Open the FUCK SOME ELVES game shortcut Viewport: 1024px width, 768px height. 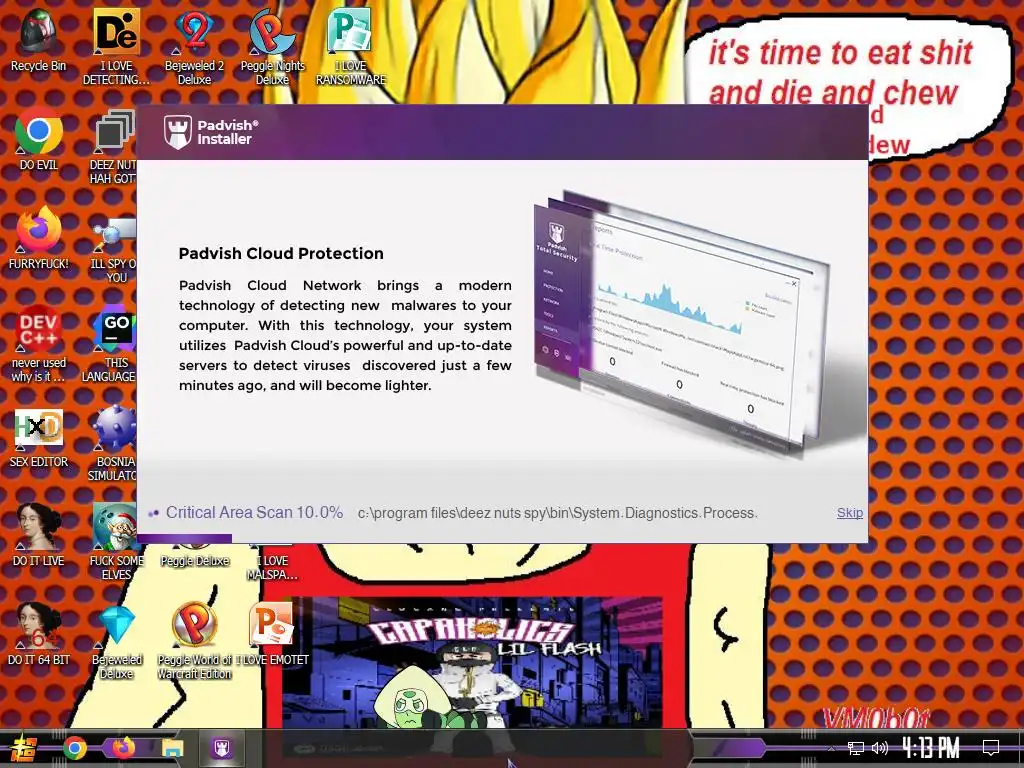coord(115,542)
